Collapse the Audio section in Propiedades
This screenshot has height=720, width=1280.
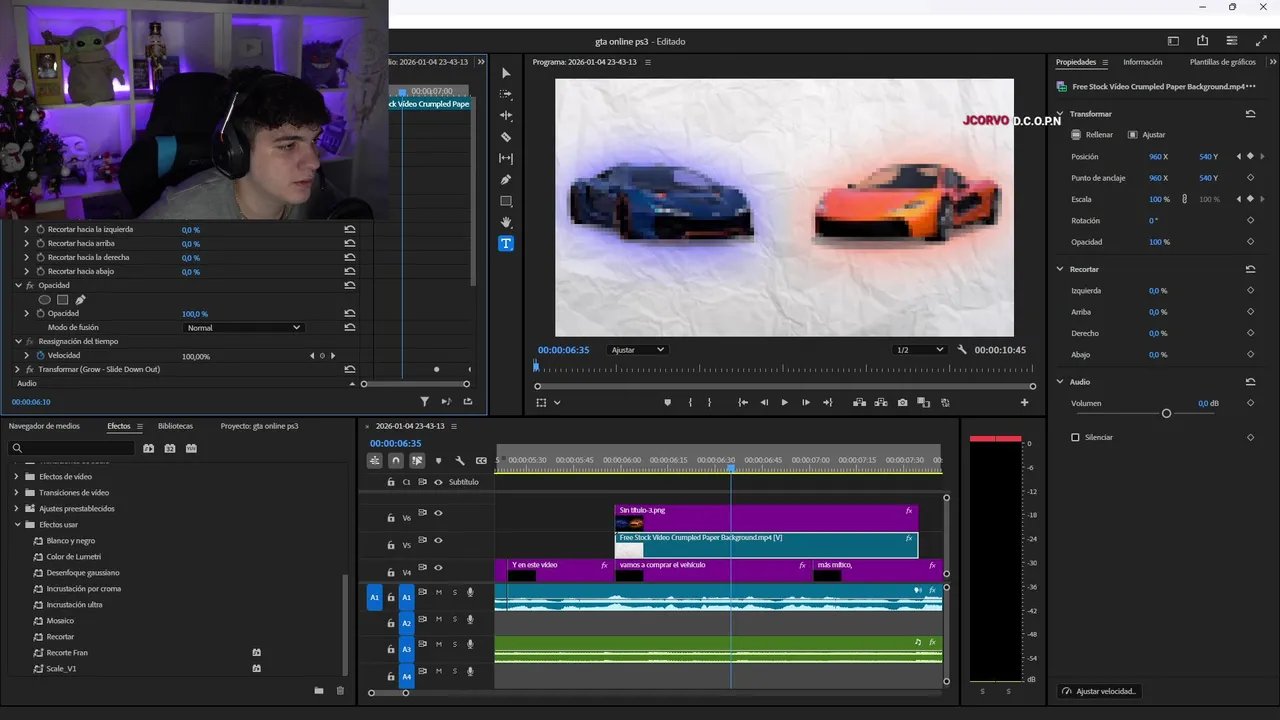tap(1061, 382)
